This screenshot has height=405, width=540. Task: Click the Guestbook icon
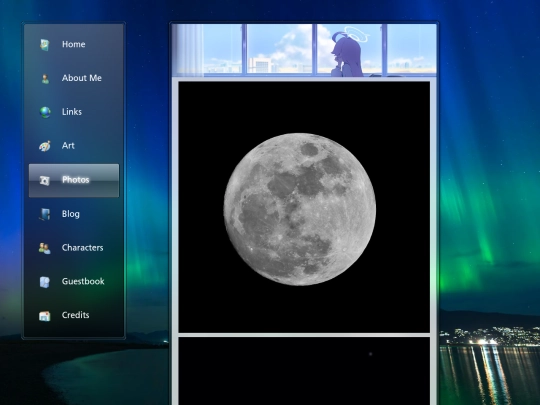[x=45, y=282]
